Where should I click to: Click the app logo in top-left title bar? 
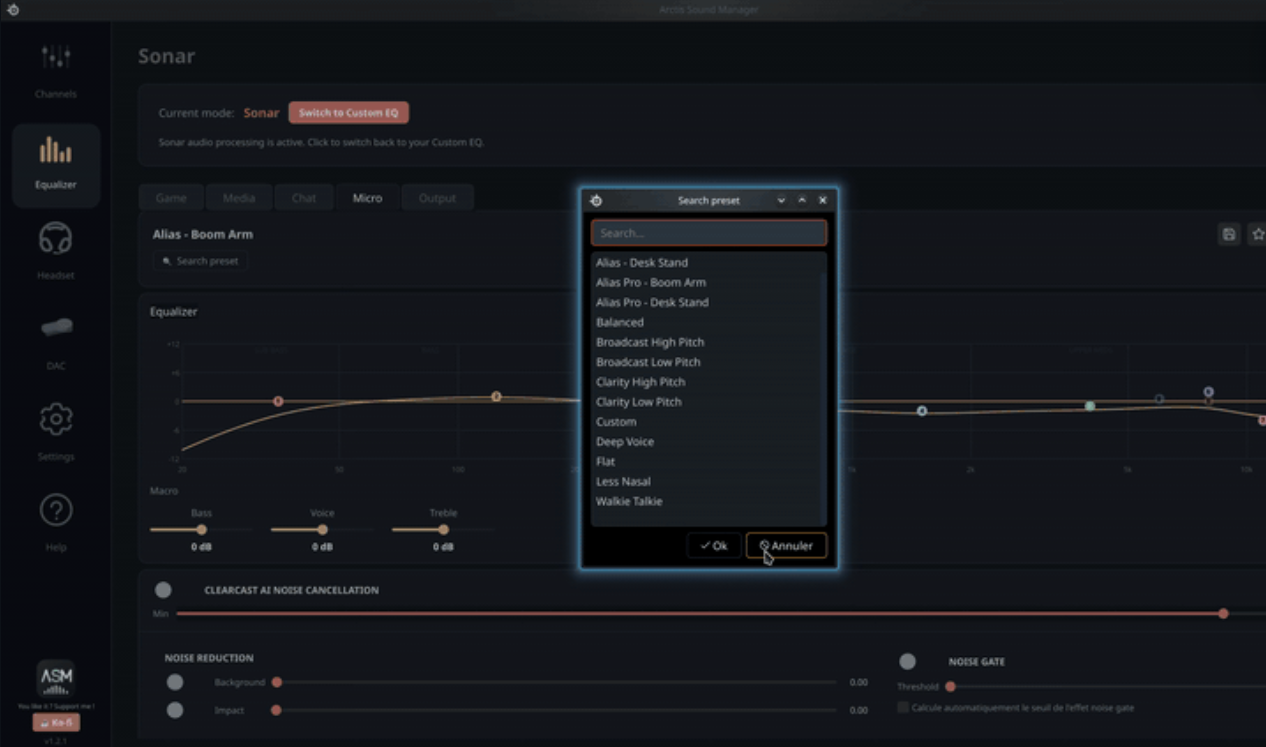[x=13, y=10]
